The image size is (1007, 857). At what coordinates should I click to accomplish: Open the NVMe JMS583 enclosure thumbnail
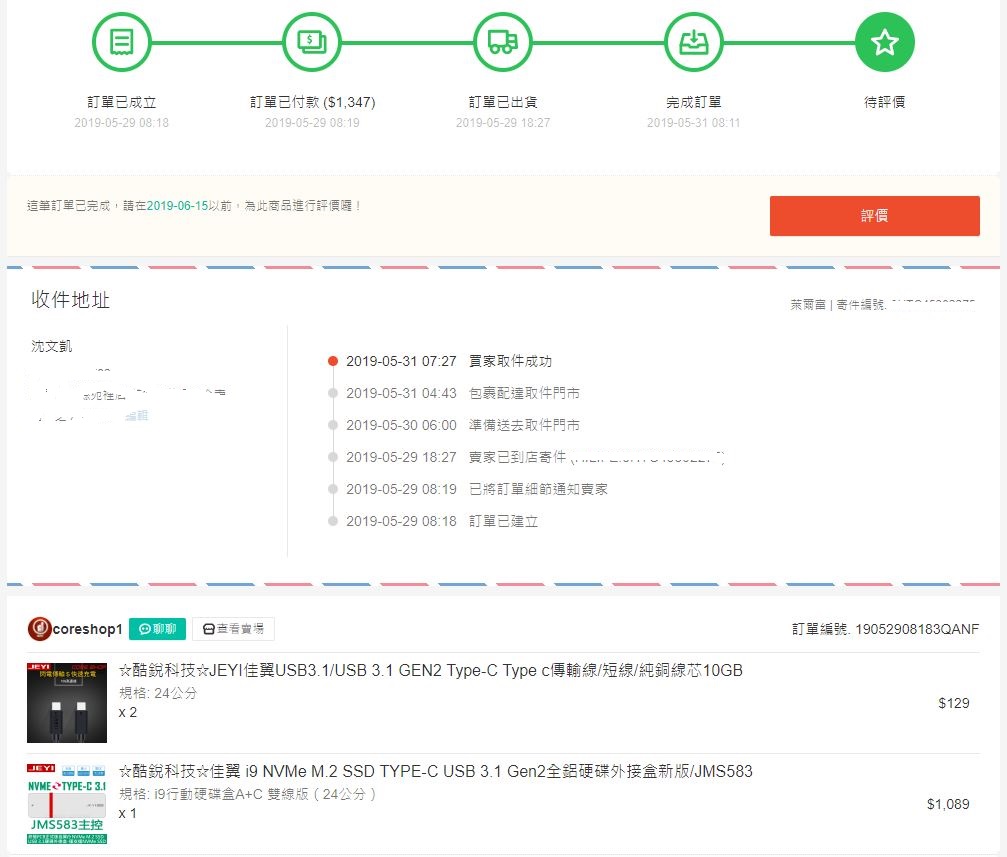[x=67, y=803]
